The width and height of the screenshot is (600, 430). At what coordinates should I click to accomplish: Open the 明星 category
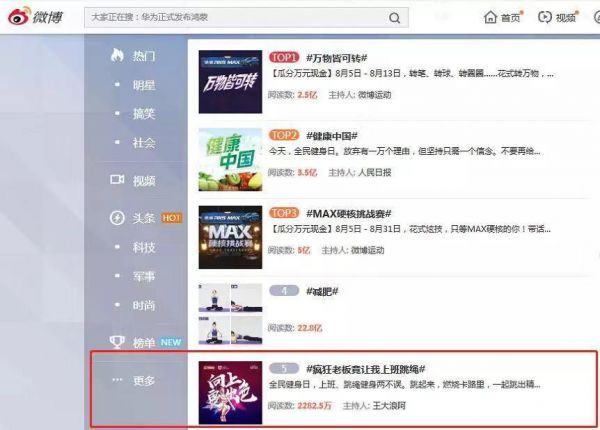[144, 85]
